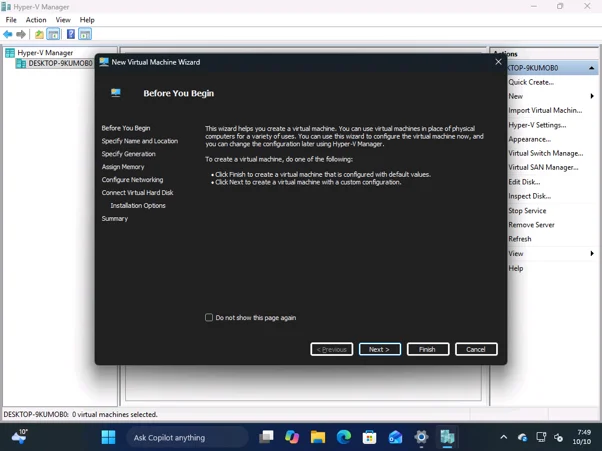Click the Finish button in wizard

click(x=428, y=349)
